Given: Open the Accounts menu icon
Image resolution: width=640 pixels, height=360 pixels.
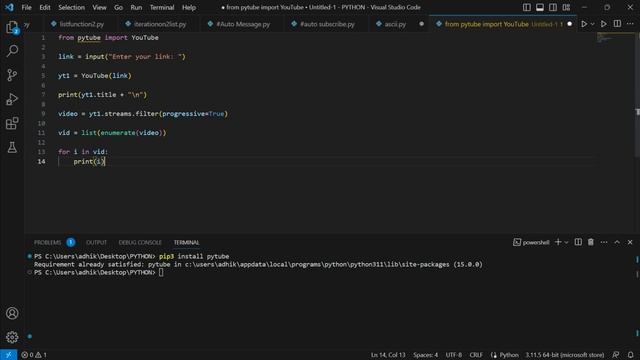Looking at the screenshot, I should [12, 313].
